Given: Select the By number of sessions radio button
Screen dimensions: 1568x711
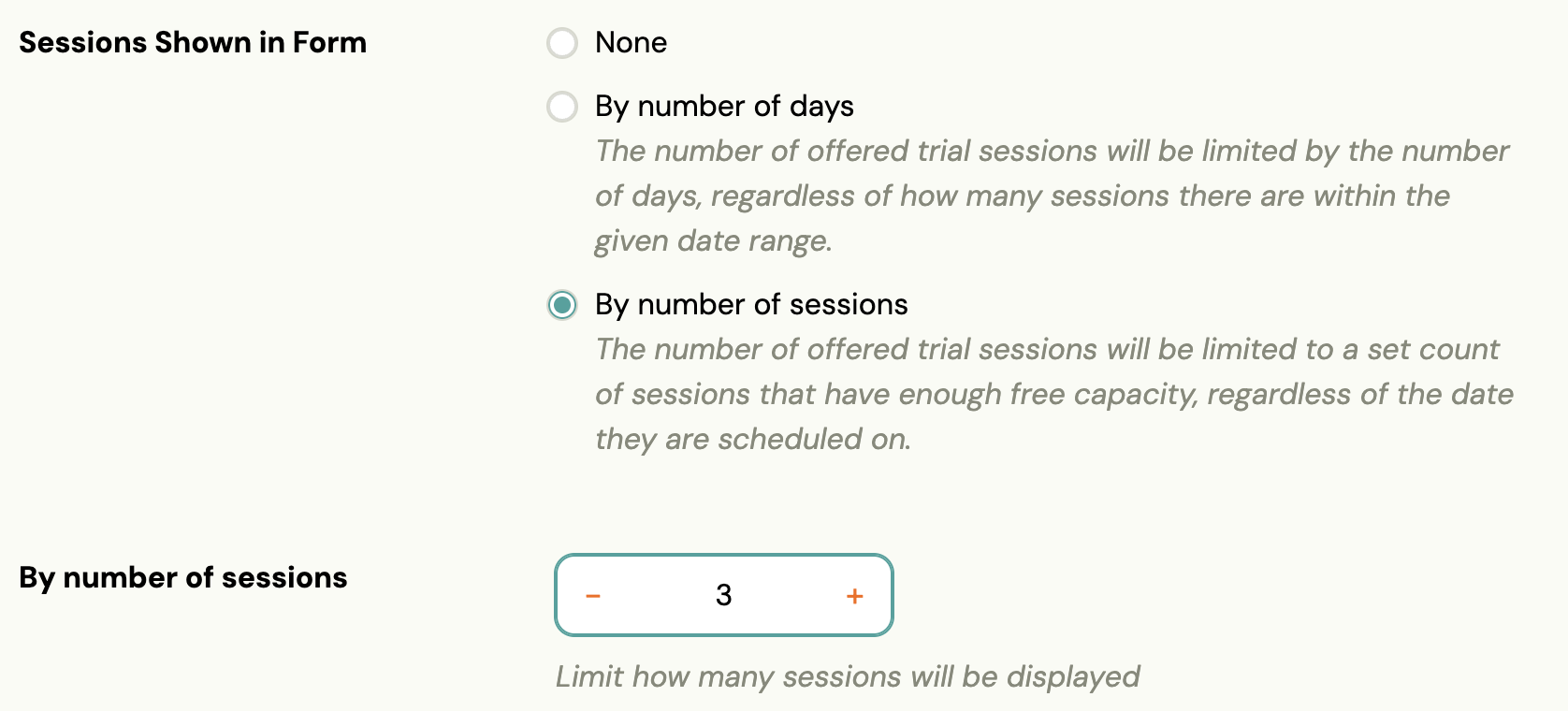Looking at the screenshot, I should click(562, 305).
